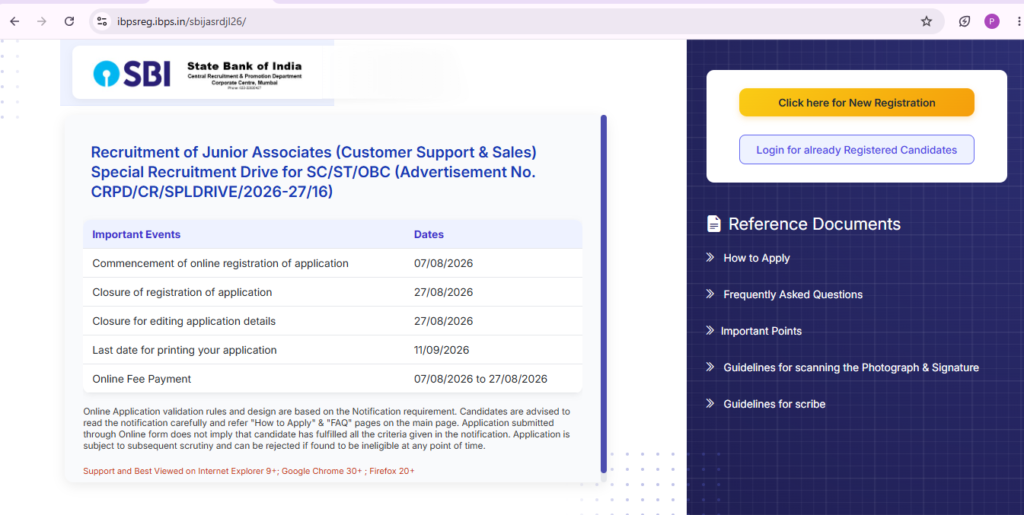Bookmark this page with the star icon
1024x515 pixels.
point(926,22)
